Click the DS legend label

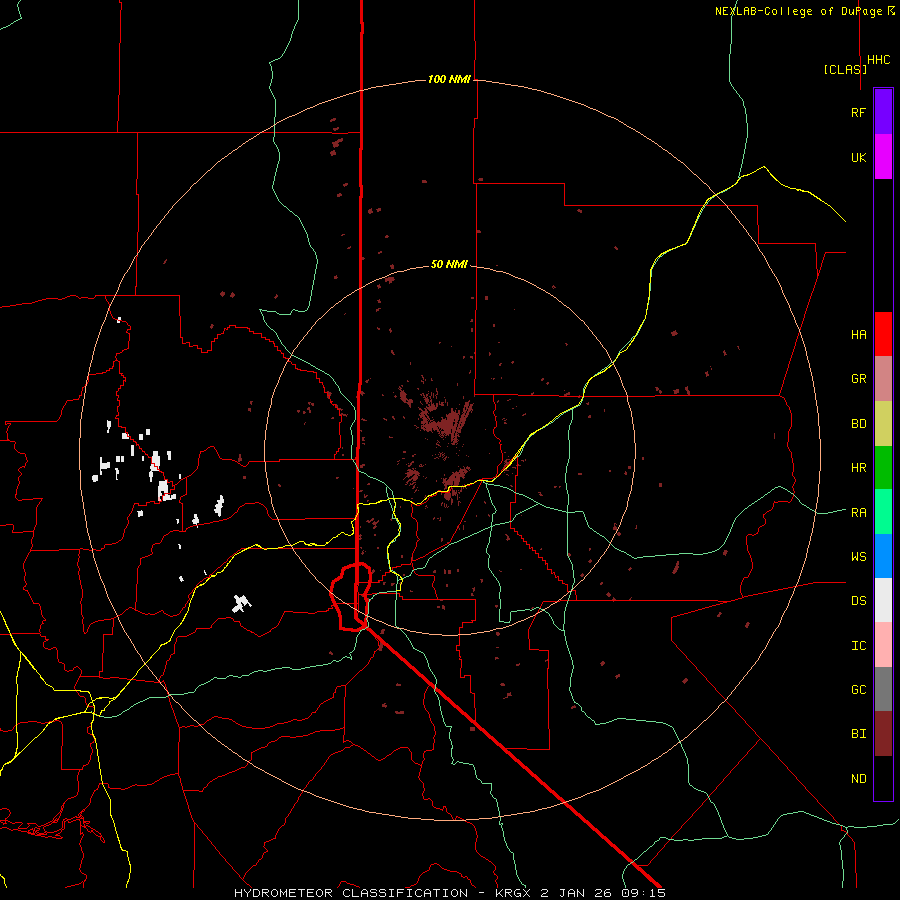coord(858,600)
